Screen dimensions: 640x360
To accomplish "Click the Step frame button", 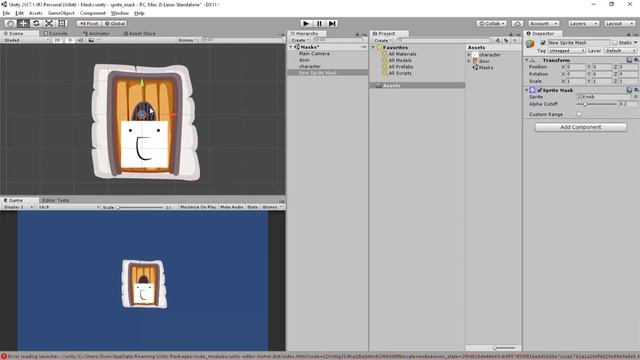I will (332, 24).
